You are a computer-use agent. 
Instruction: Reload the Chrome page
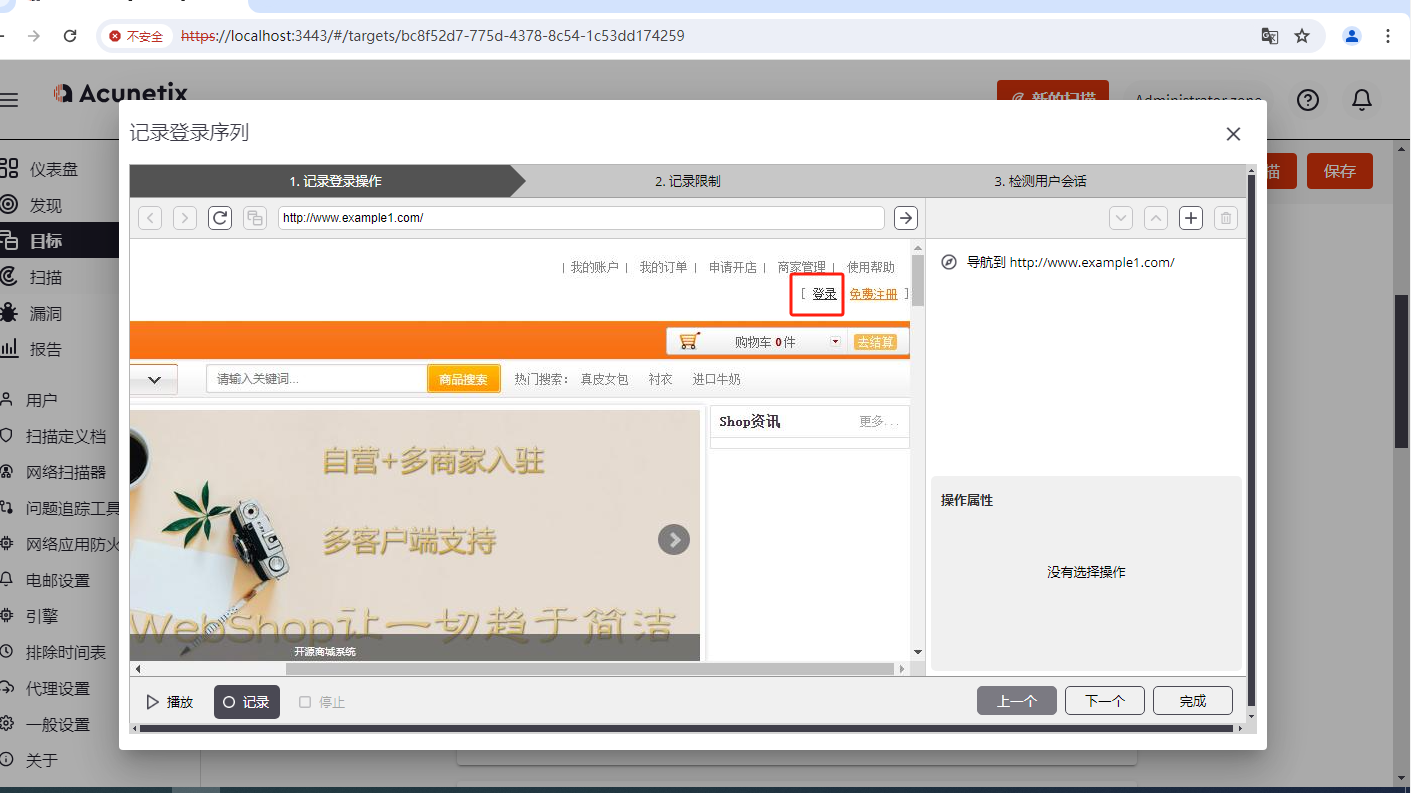pos(70,36)
